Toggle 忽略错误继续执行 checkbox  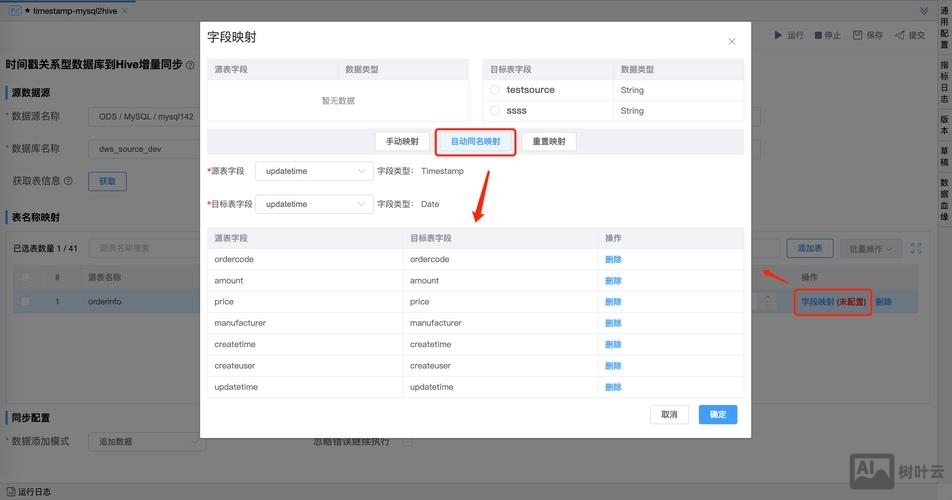[407, 442]
